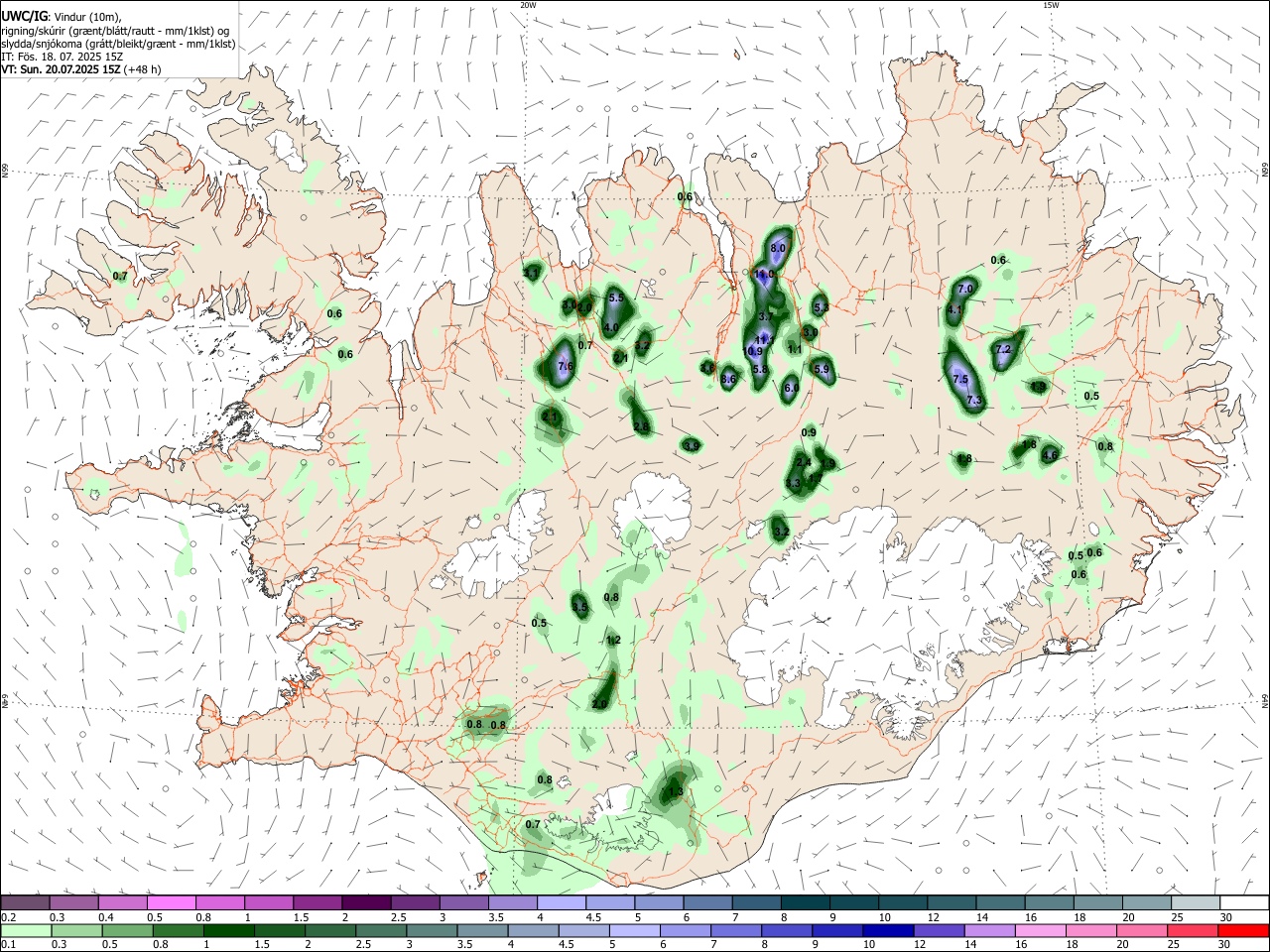Click the 'VT: Sun. 20.07.2025 15Z (+48 h)' line

(81, 69)
